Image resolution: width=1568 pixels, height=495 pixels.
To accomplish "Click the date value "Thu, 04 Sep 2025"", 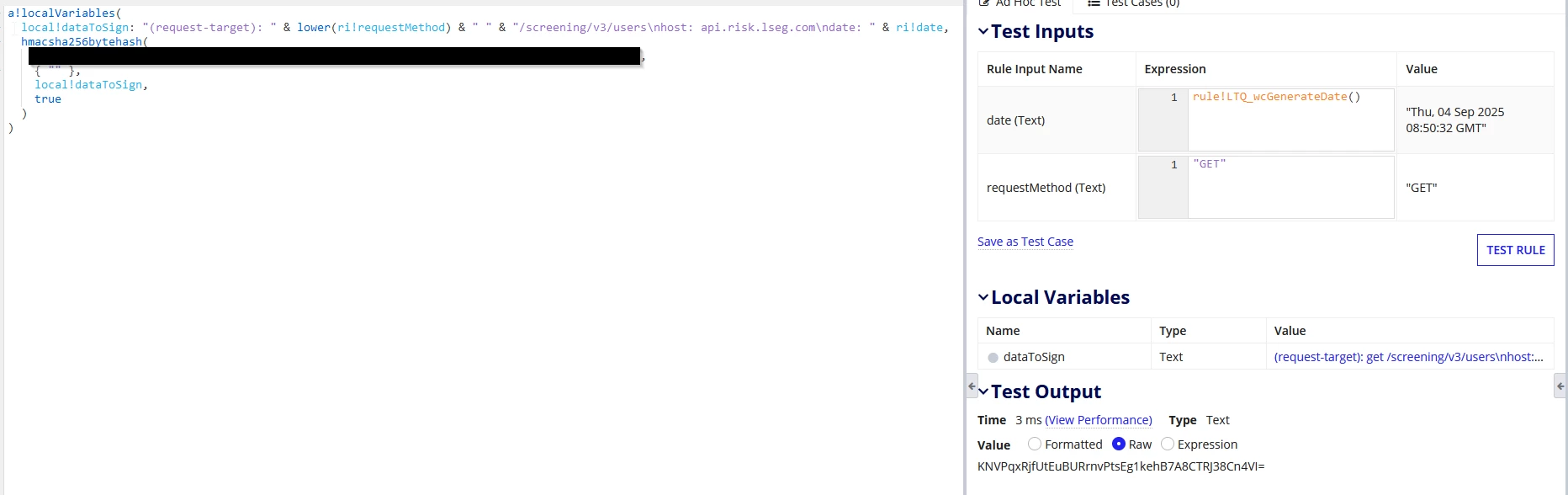I will pos(1454,112).
